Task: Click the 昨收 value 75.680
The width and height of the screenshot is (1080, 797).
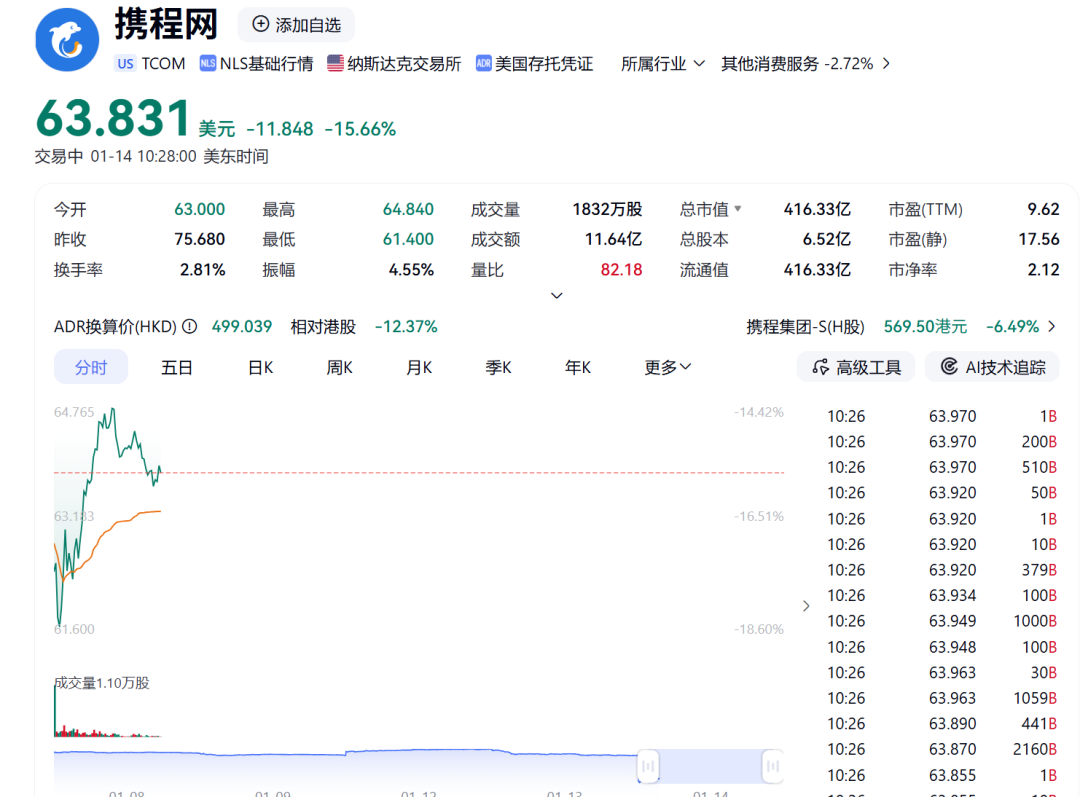Action: [200, 240]
